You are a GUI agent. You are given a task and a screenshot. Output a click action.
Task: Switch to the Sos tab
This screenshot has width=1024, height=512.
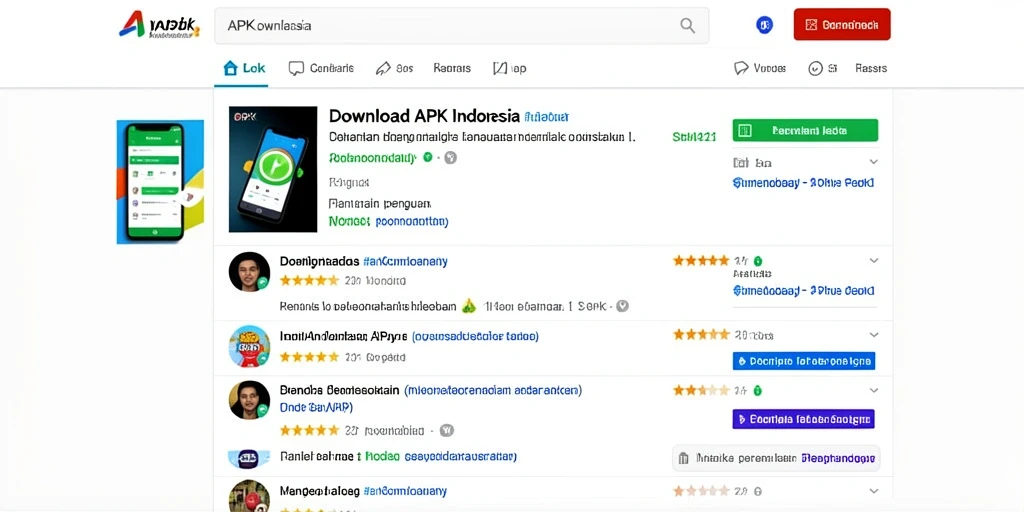coord(395,68)
